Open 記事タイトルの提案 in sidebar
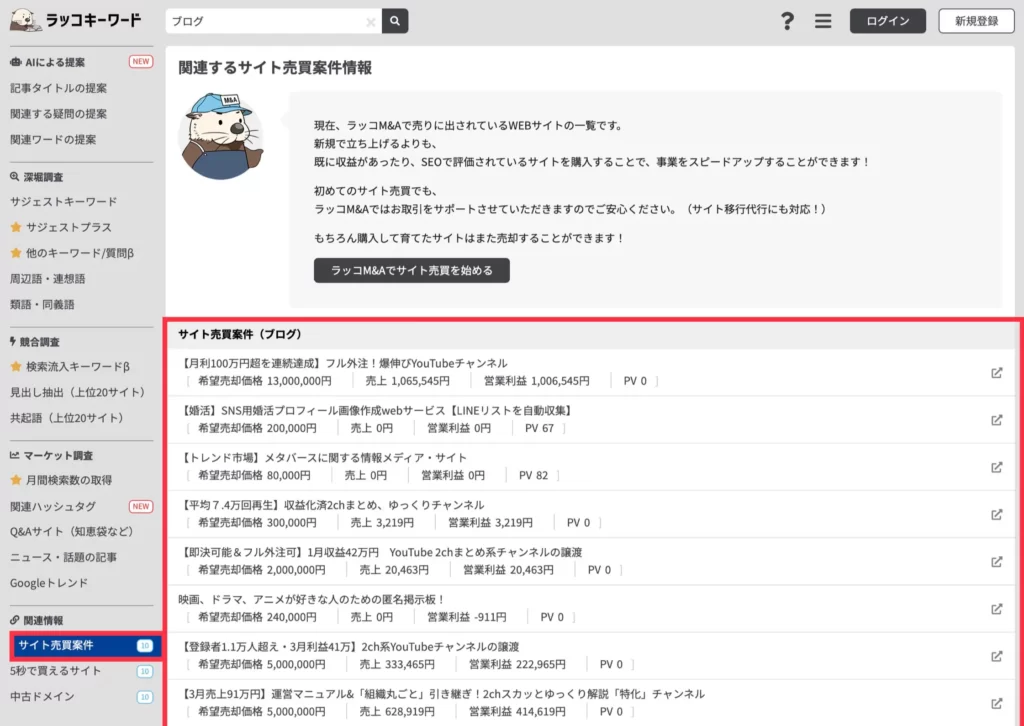The image size is (1024, 726). pos(58,88)
